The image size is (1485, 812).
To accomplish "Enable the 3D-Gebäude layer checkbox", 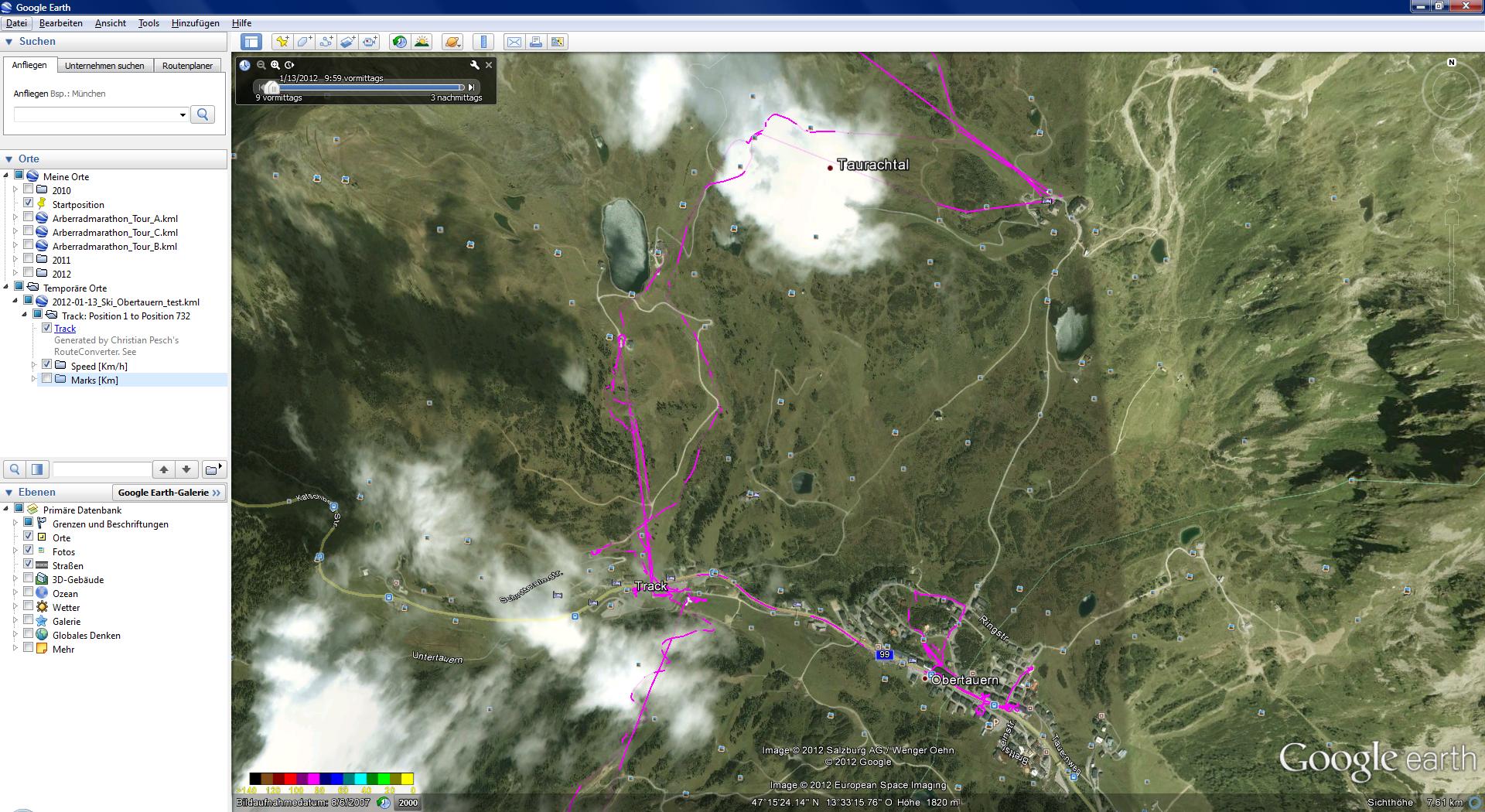I will coord(29,578).
